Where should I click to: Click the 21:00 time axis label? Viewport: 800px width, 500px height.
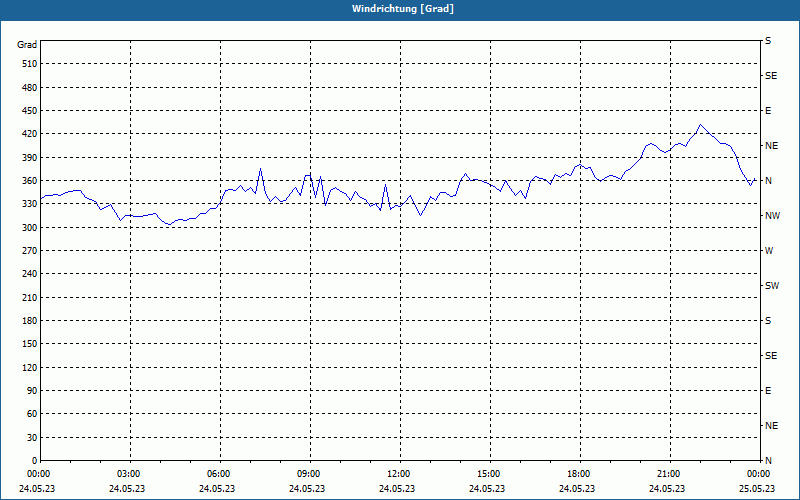pyautogui.click(x=669, y=474)
